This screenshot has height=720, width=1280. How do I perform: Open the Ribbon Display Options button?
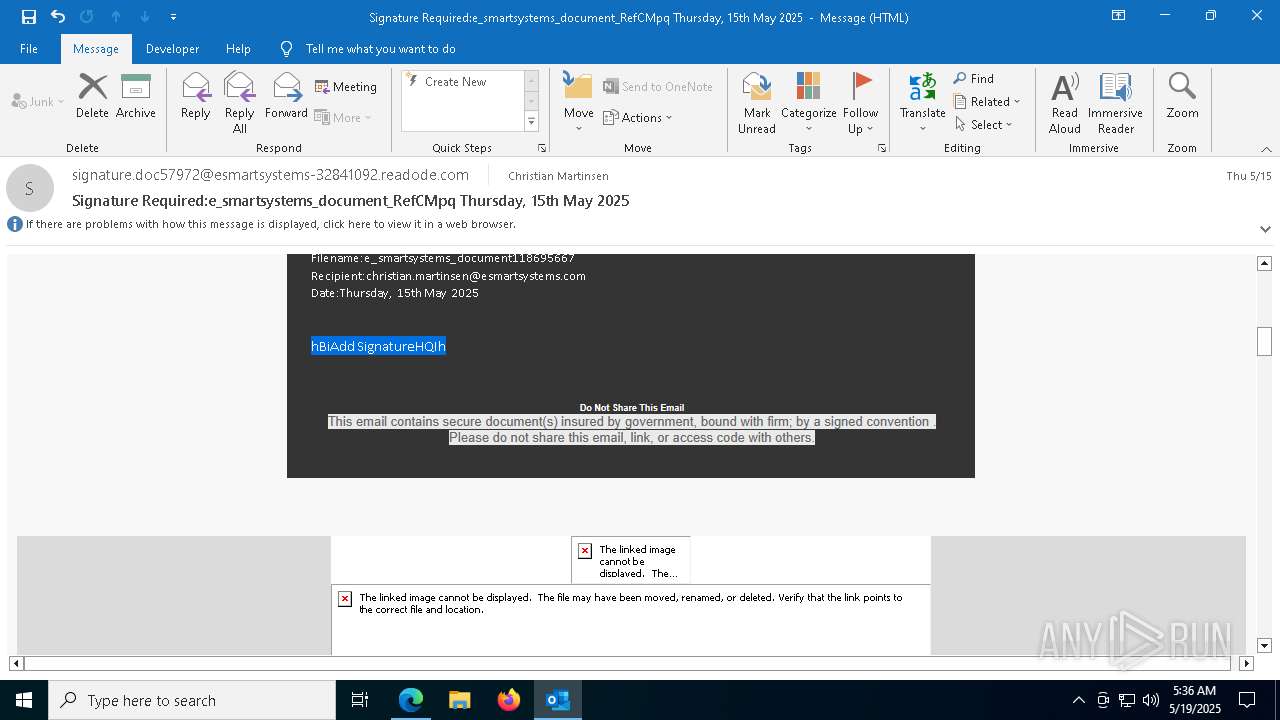(x=1119, y=16)
